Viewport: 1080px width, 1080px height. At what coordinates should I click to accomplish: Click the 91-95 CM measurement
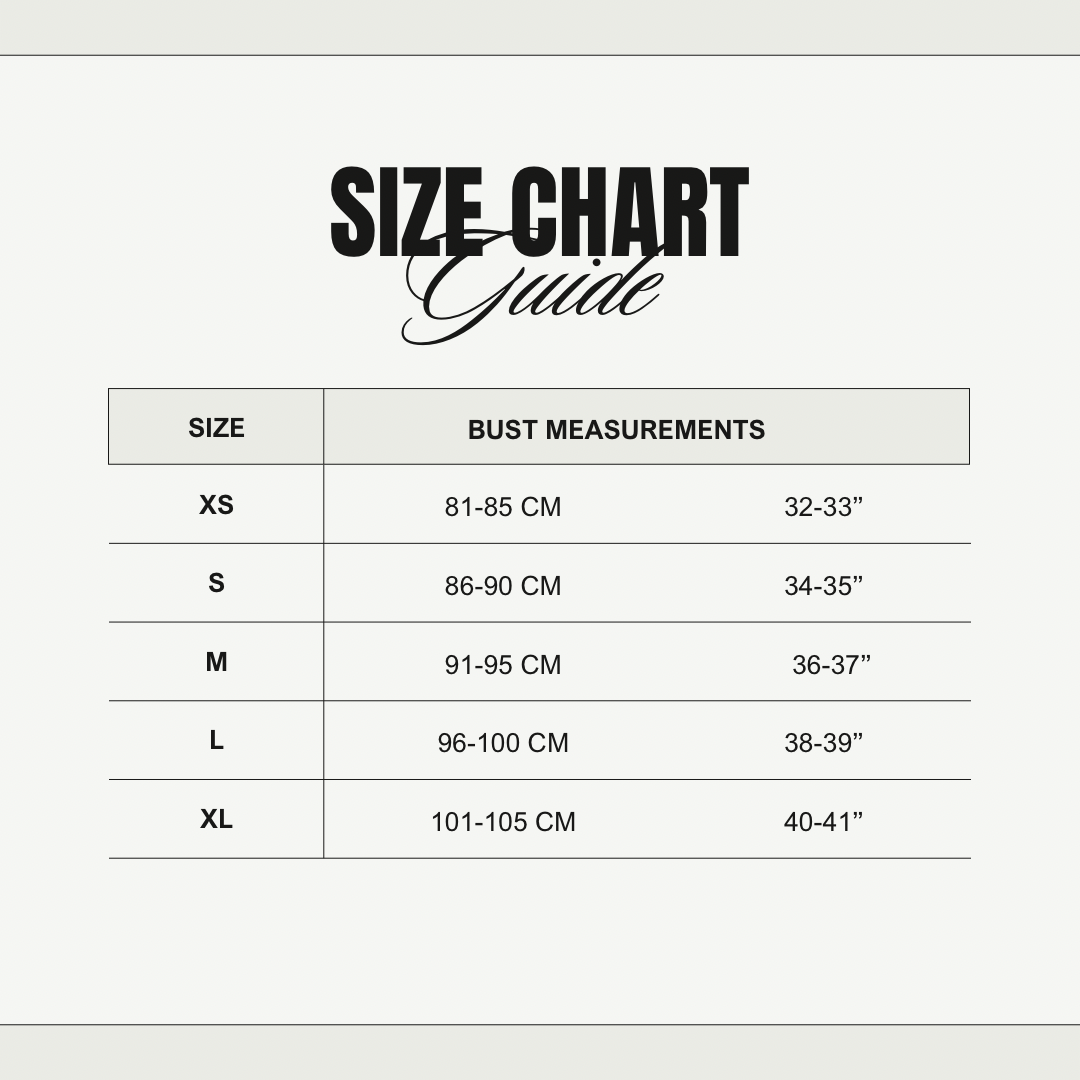click(503, 665)
